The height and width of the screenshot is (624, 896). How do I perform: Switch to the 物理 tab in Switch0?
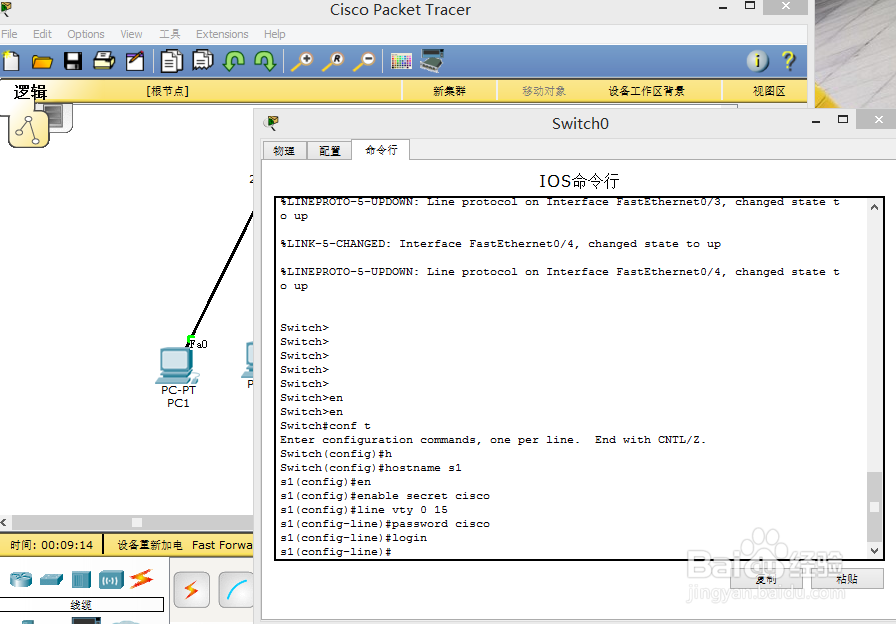tap(284, 150)
